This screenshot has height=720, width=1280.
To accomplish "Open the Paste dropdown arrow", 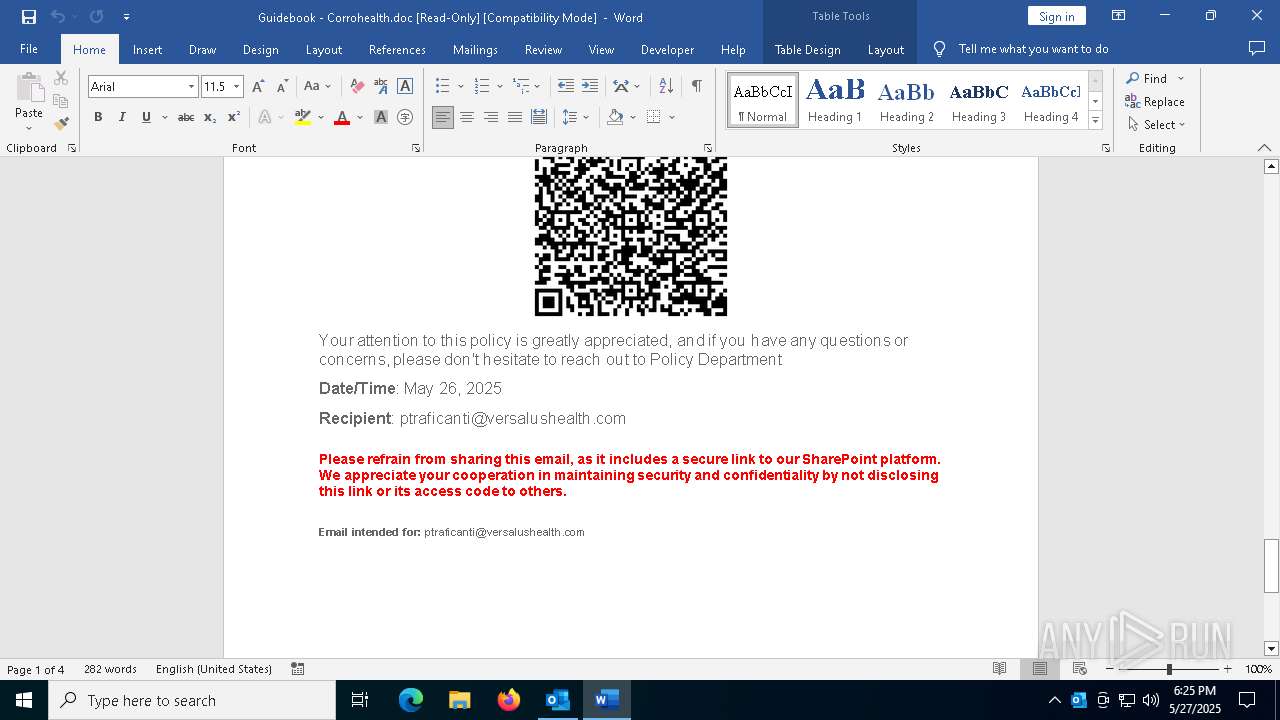I will [29, 127].
